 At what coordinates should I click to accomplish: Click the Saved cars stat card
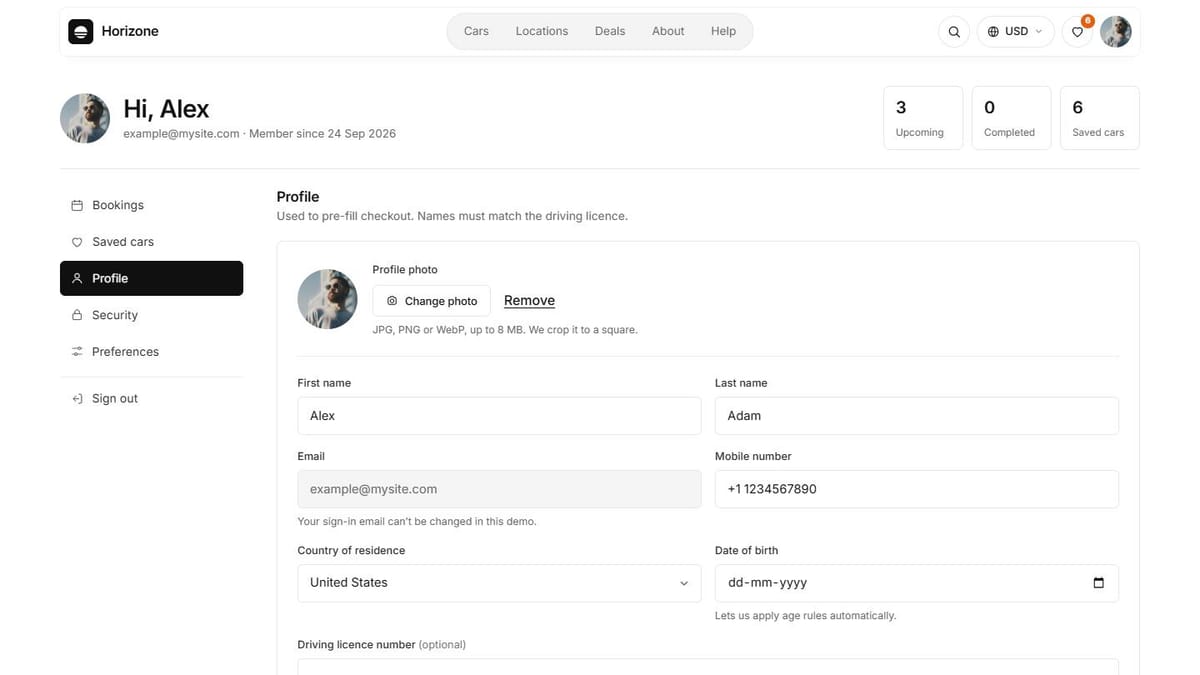tap(1099, 118)
